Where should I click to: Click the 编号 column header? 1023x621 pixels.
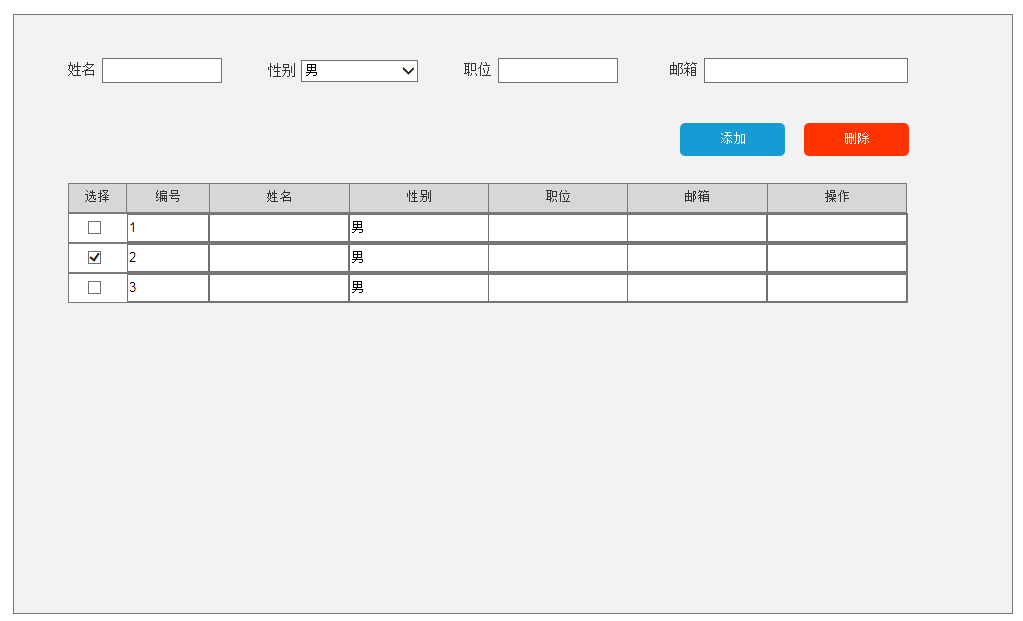point(168,197)
